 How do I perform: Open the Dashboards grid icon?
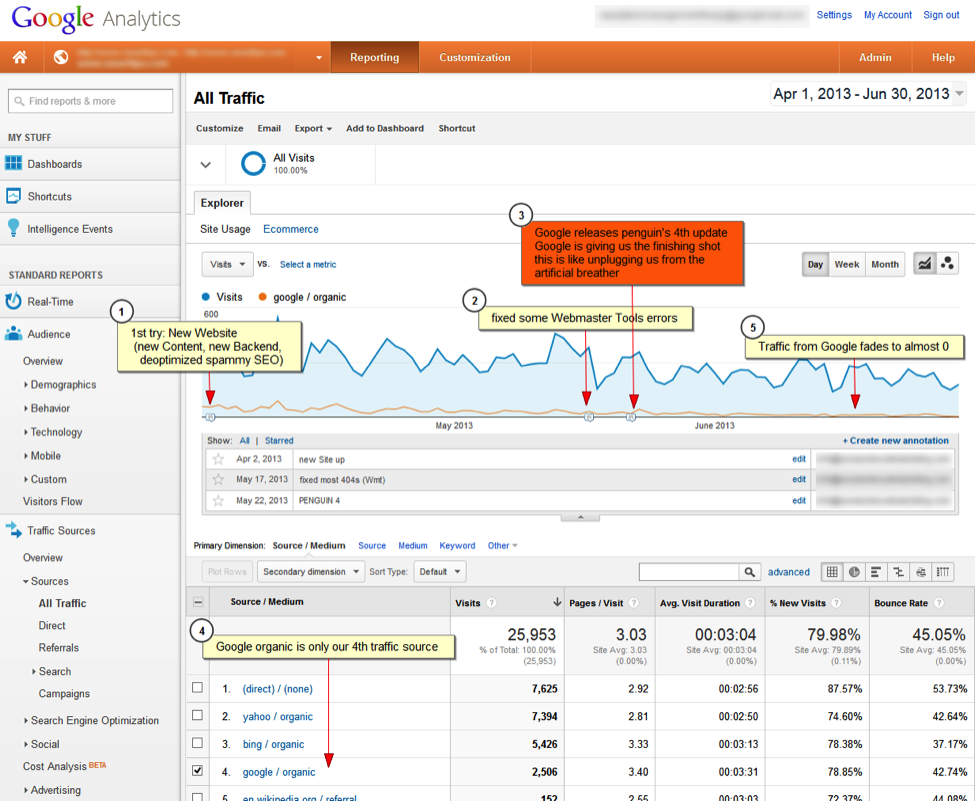click(13, 164)
